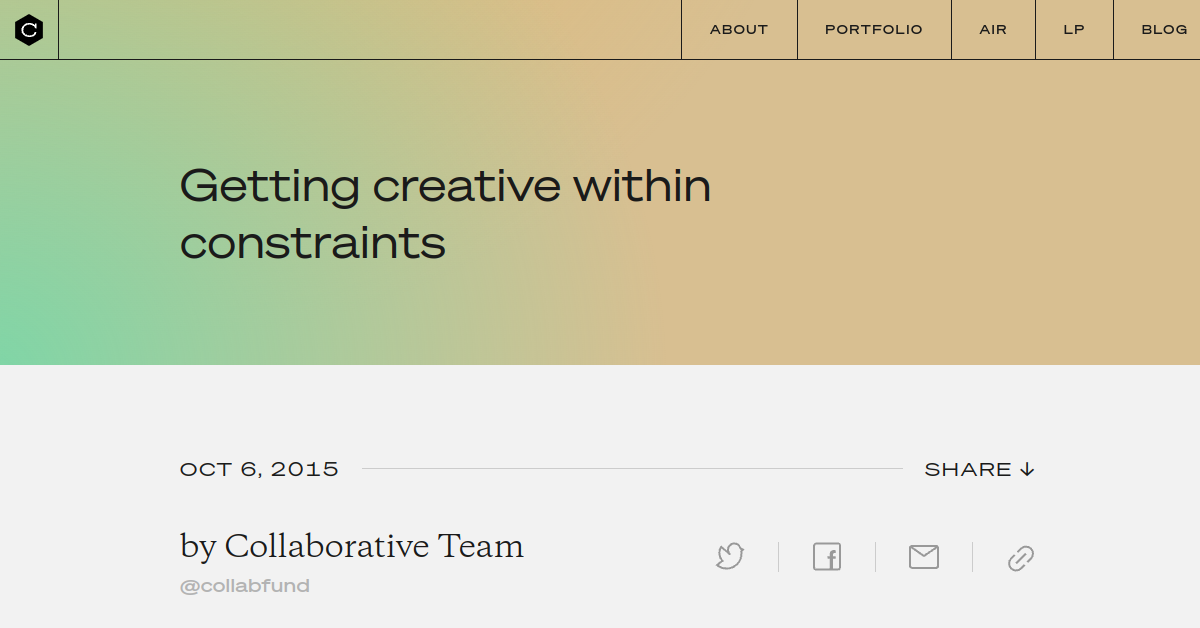Click the Collab Fund hexagon logo

[29, 29]
